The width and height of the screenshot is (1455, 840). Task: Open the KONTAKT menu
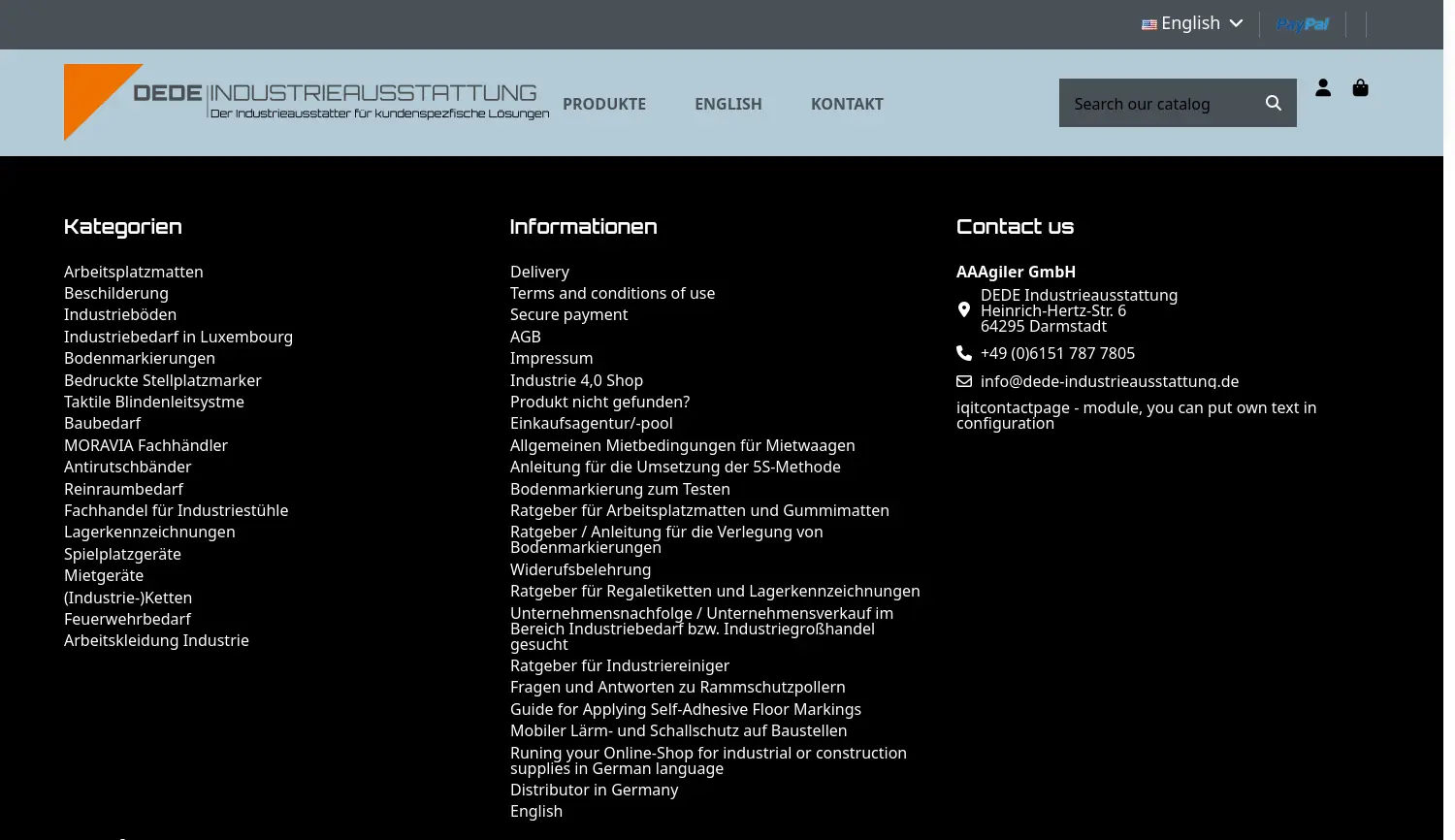click(x=847, y=104)
